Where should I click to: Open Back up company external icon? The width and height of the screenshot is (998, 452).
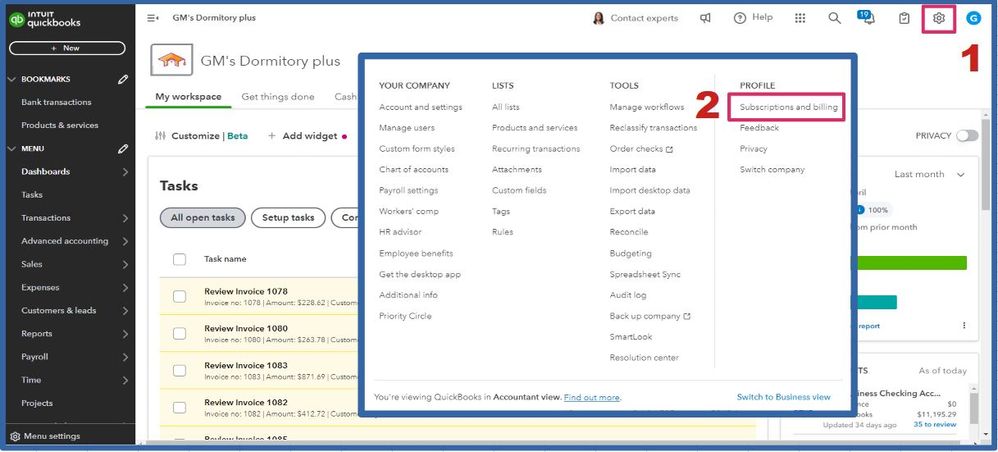[x=687, y=316]
